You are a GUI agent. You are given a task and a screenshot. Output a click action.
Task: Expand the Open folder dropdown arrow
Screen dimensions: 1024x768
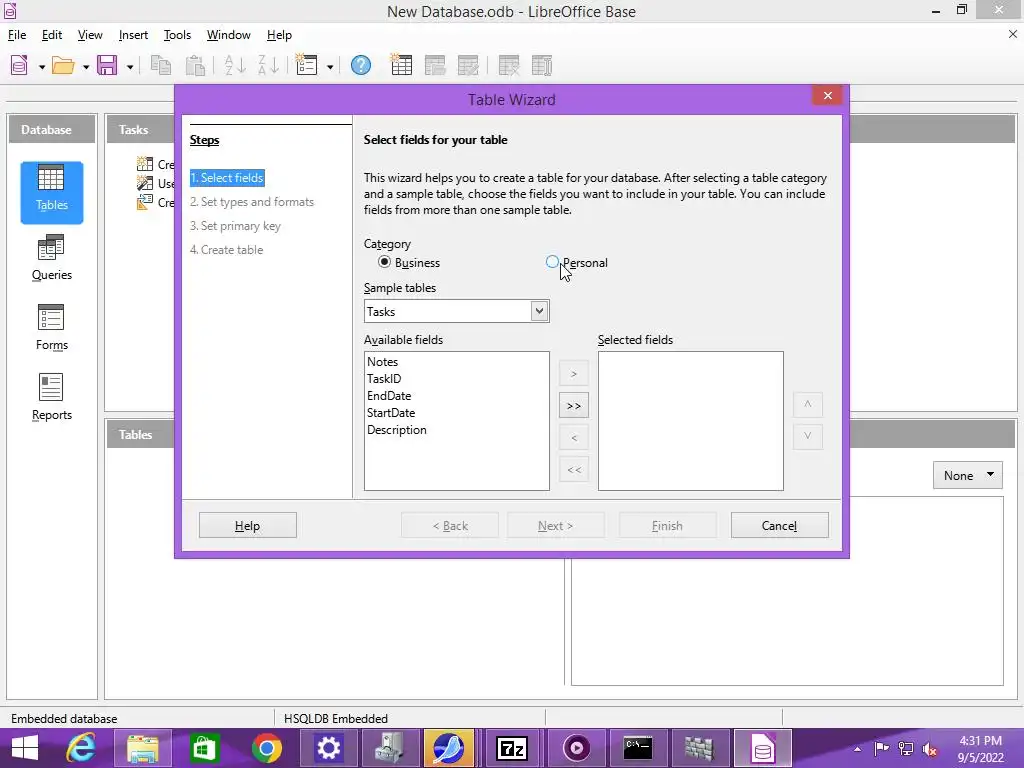(86, 67)
